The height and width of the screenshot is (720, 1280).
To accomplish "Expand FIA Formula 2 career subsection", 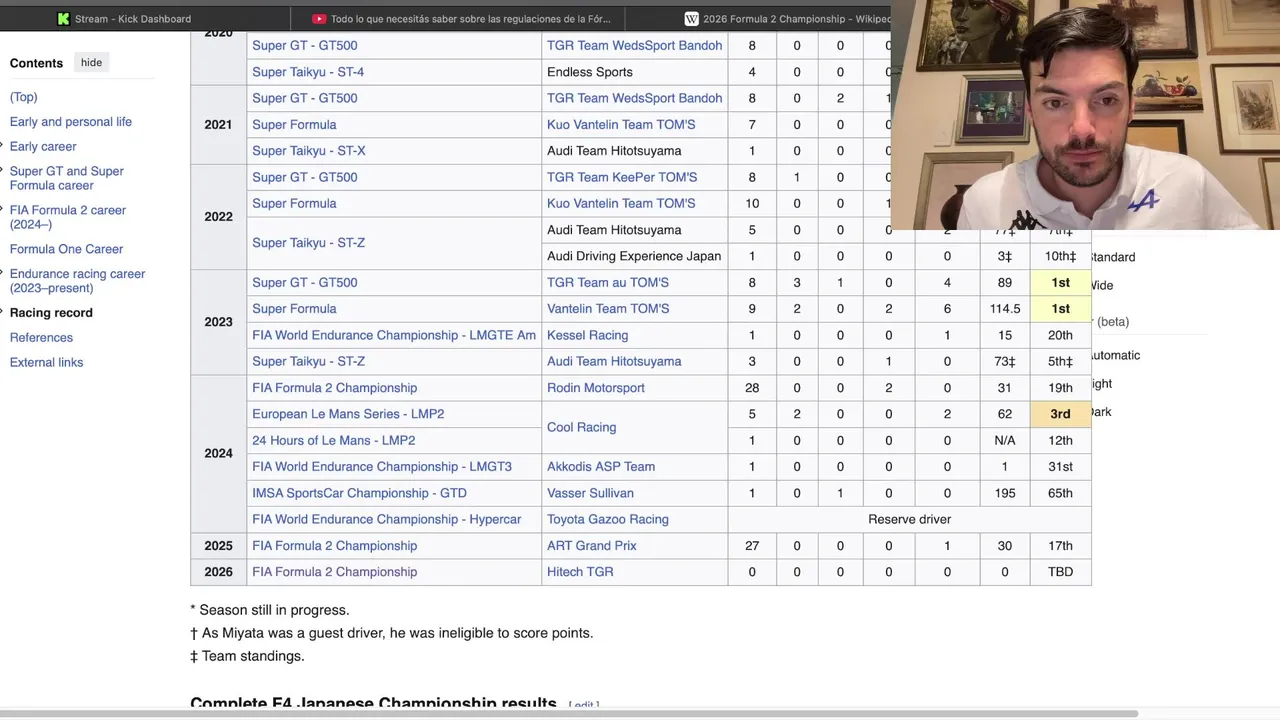I will pyautogui.click(x=3, y=210).
